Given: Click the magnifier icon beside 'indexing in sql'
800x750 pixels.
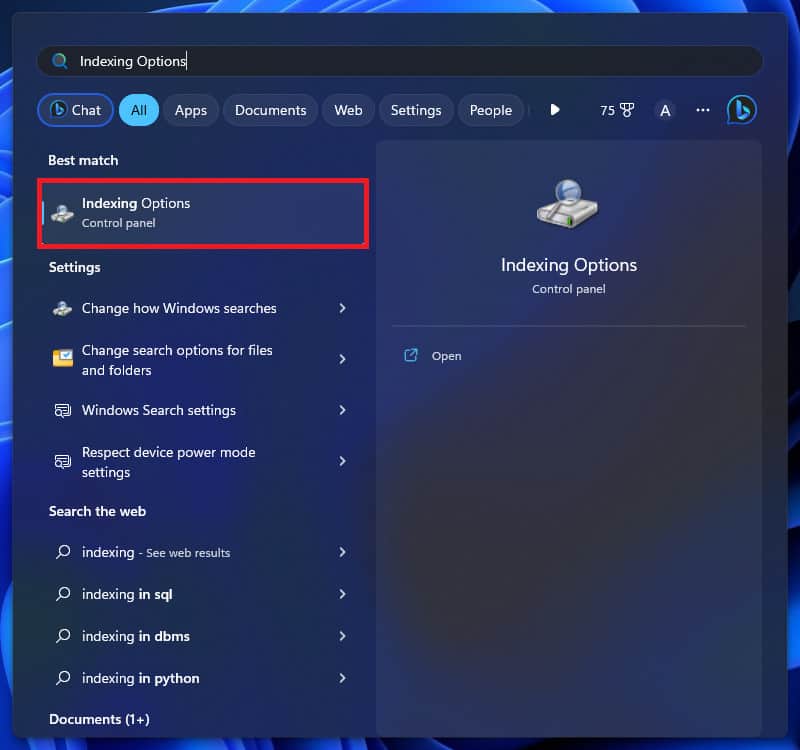Looking at the screenshot, I should coord(63,593).
